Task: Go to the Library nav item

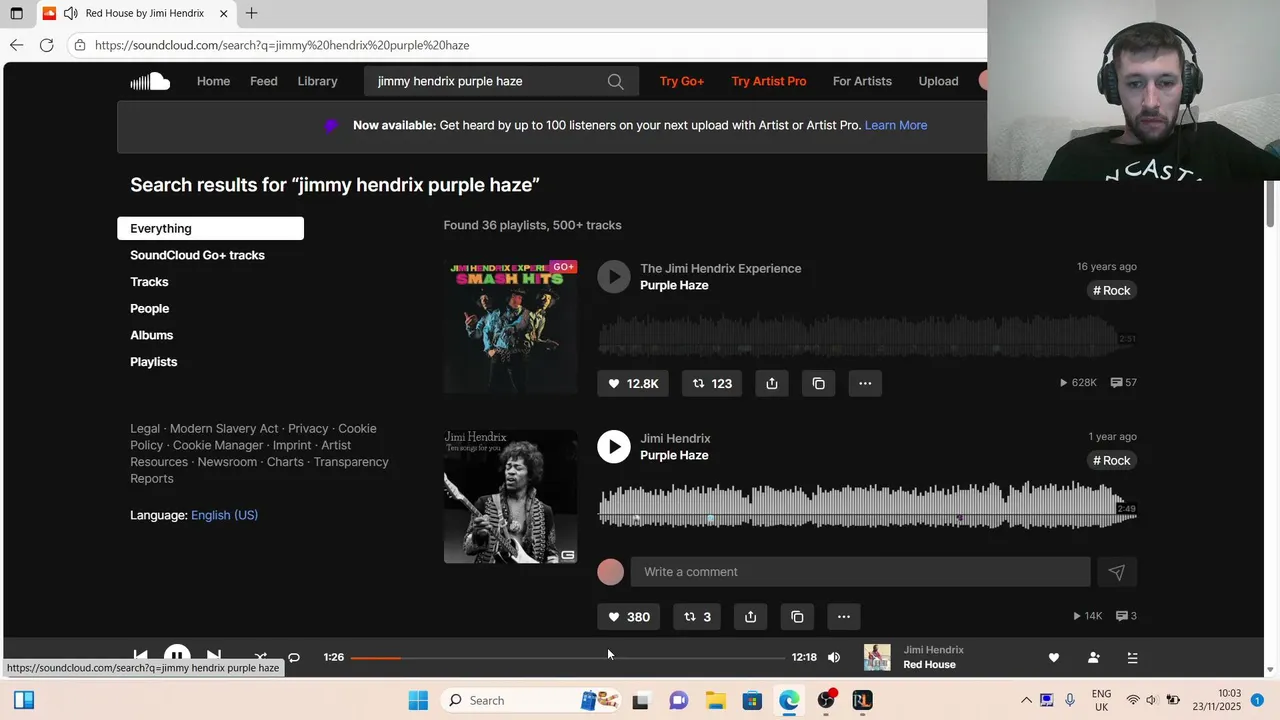Action: coord(317,81)
